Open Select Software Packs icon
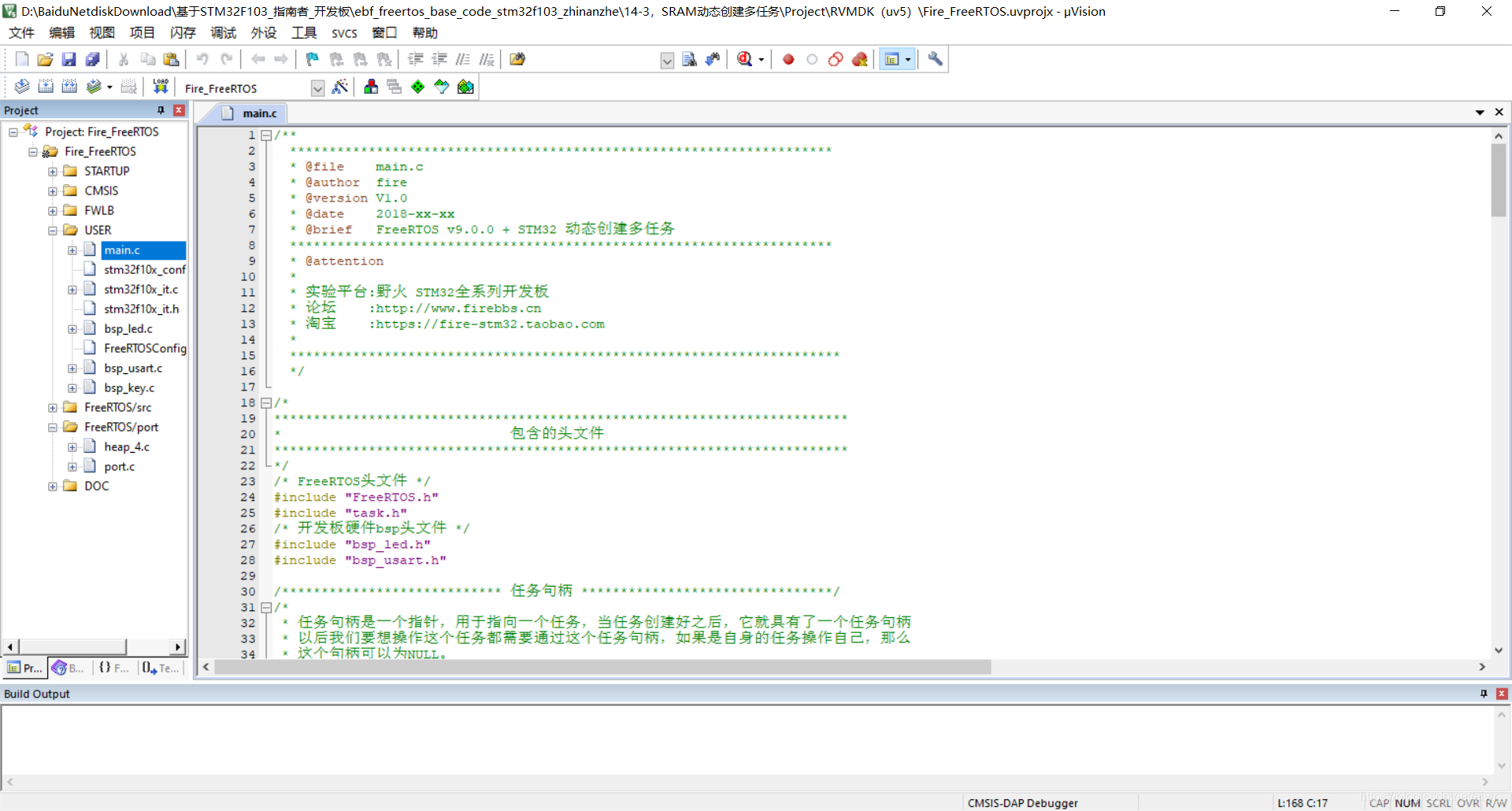The image size is (1512, 811). pos(442,87)
